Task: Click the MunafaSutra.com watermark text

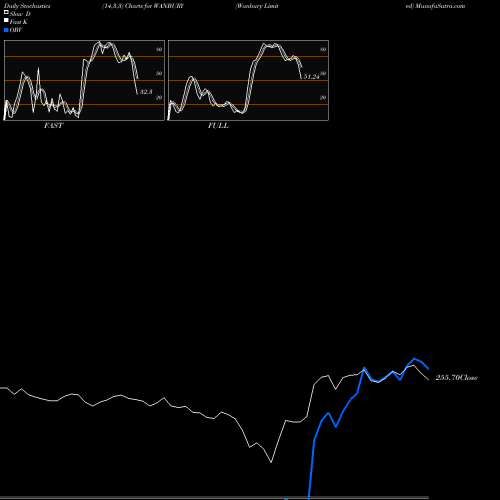Action: point(440,6)
